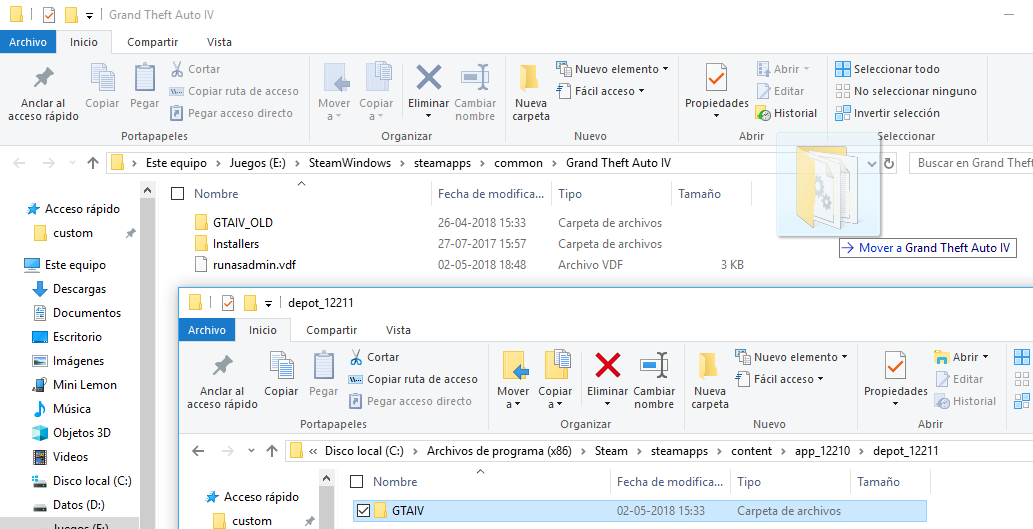
Task: Open Eliminar dropdown arrow in Grand Theft Auto IV ribbon
Action: (428, 117)
